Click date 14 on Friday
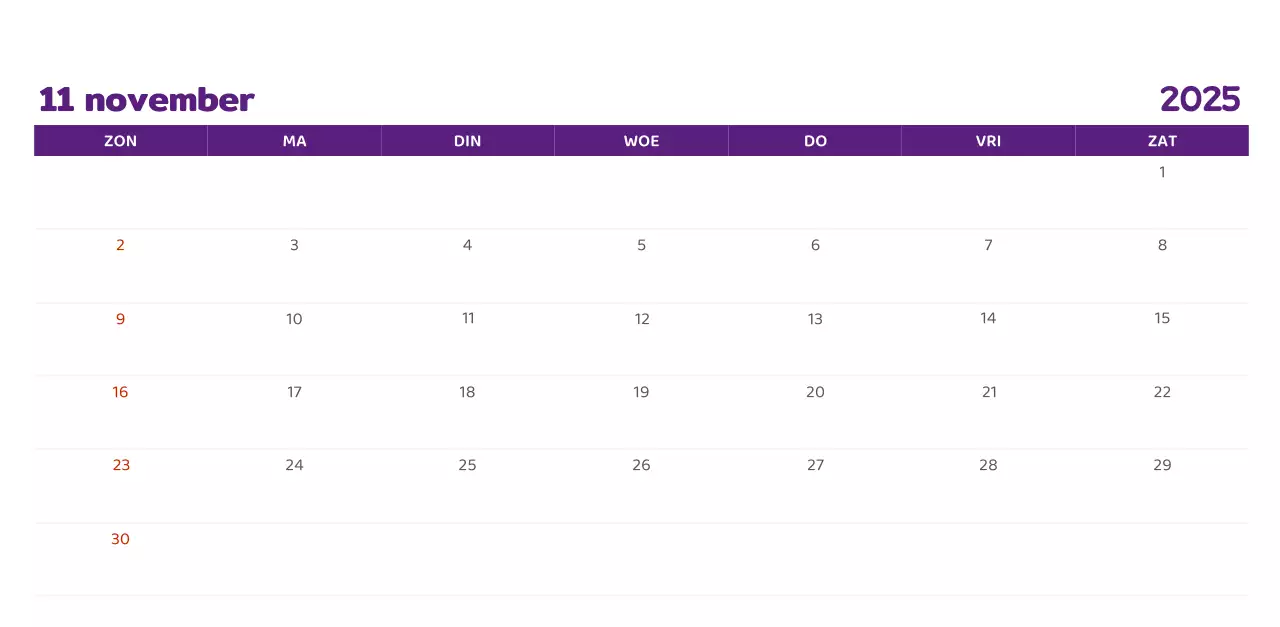 pos(988,318)
